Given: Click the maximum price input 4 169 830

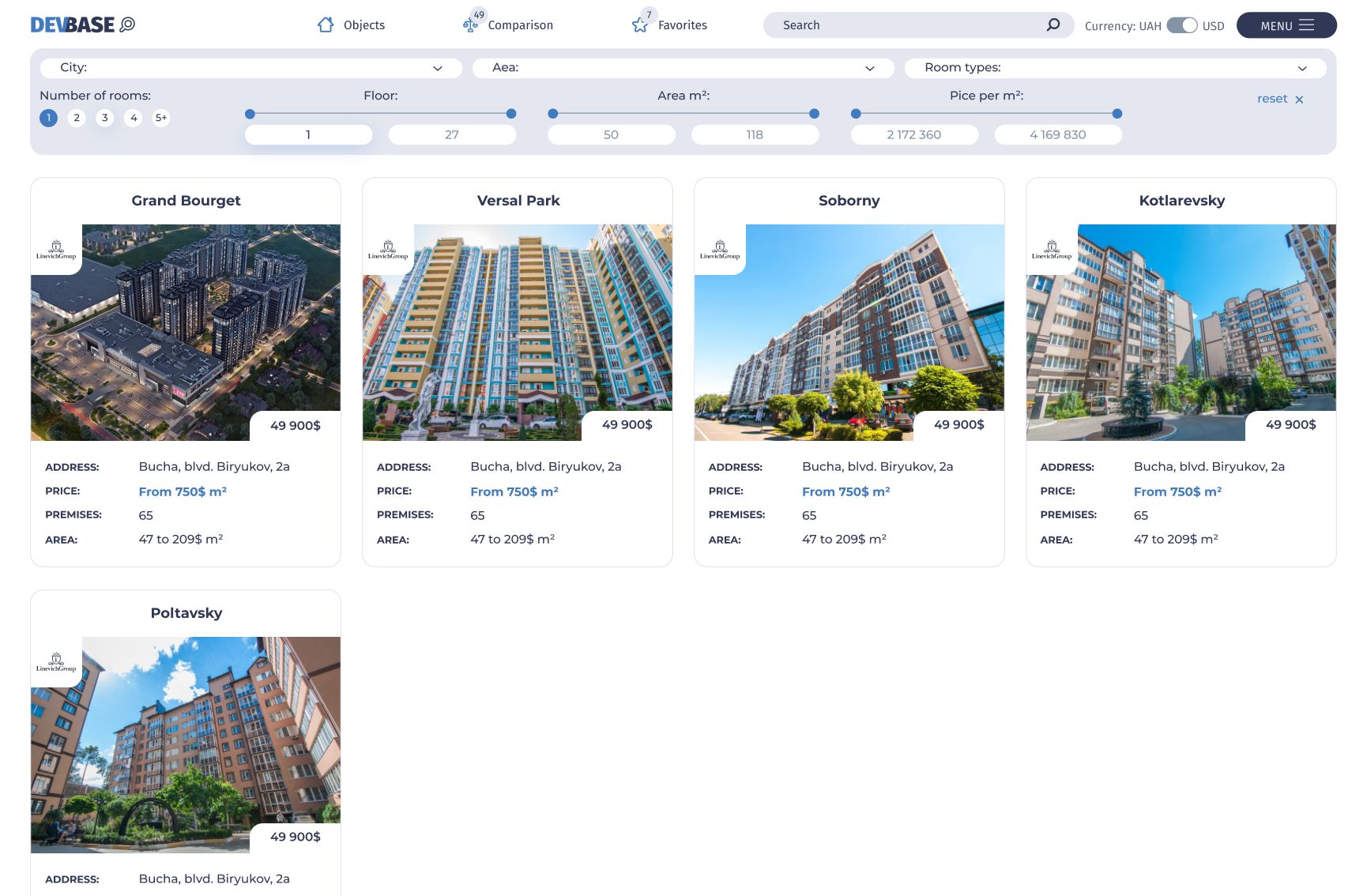Looking at the screenshot, I should tap(1058, 135).
